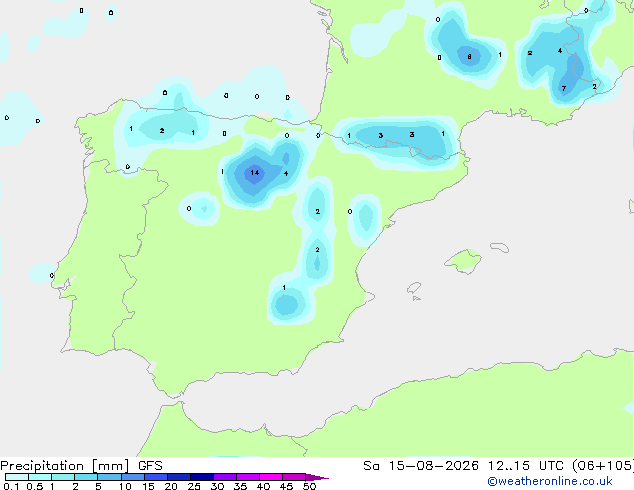This screenshot has width=634, height=490.
Task: Click the 30–35 mm purple legend box
Action: pyautogui.click(x=225, y=477)
